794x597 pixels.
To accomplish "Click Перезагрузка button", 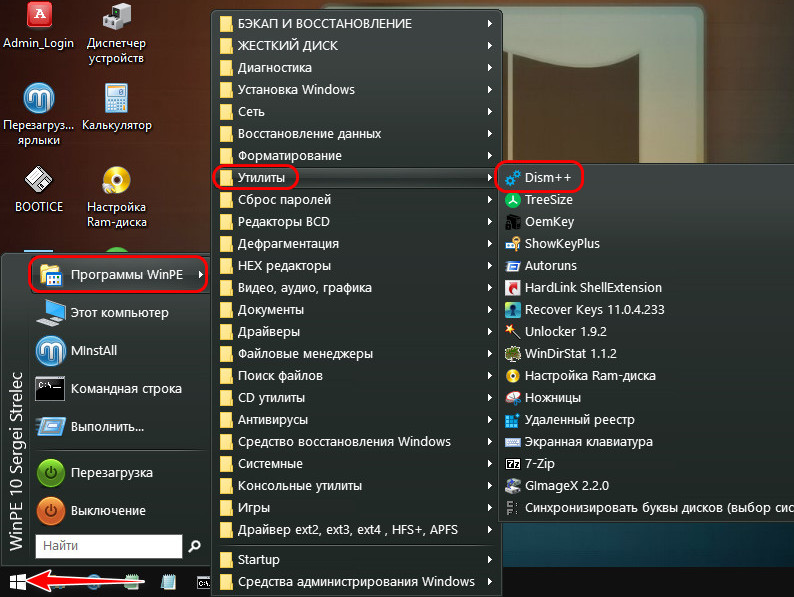I will pyautogui.click(x=121, y=473).
